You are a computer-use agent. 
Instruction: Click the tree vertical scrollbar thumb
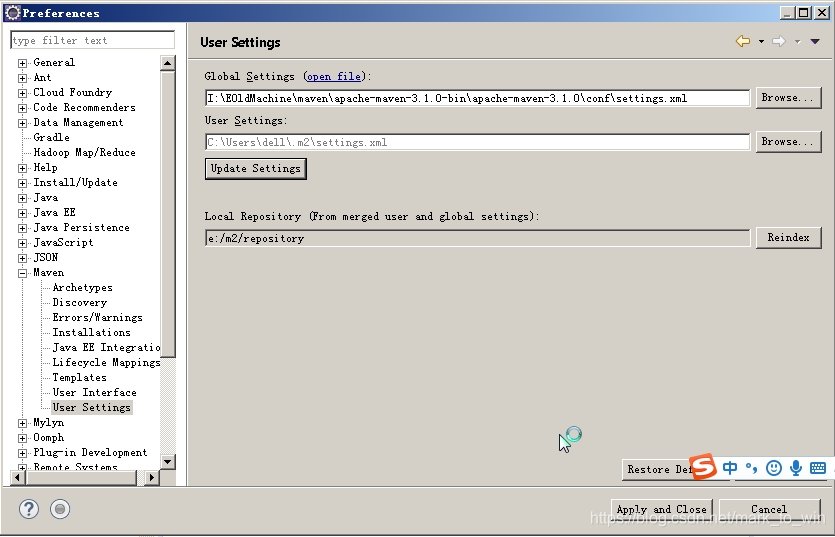click(168, 214)
